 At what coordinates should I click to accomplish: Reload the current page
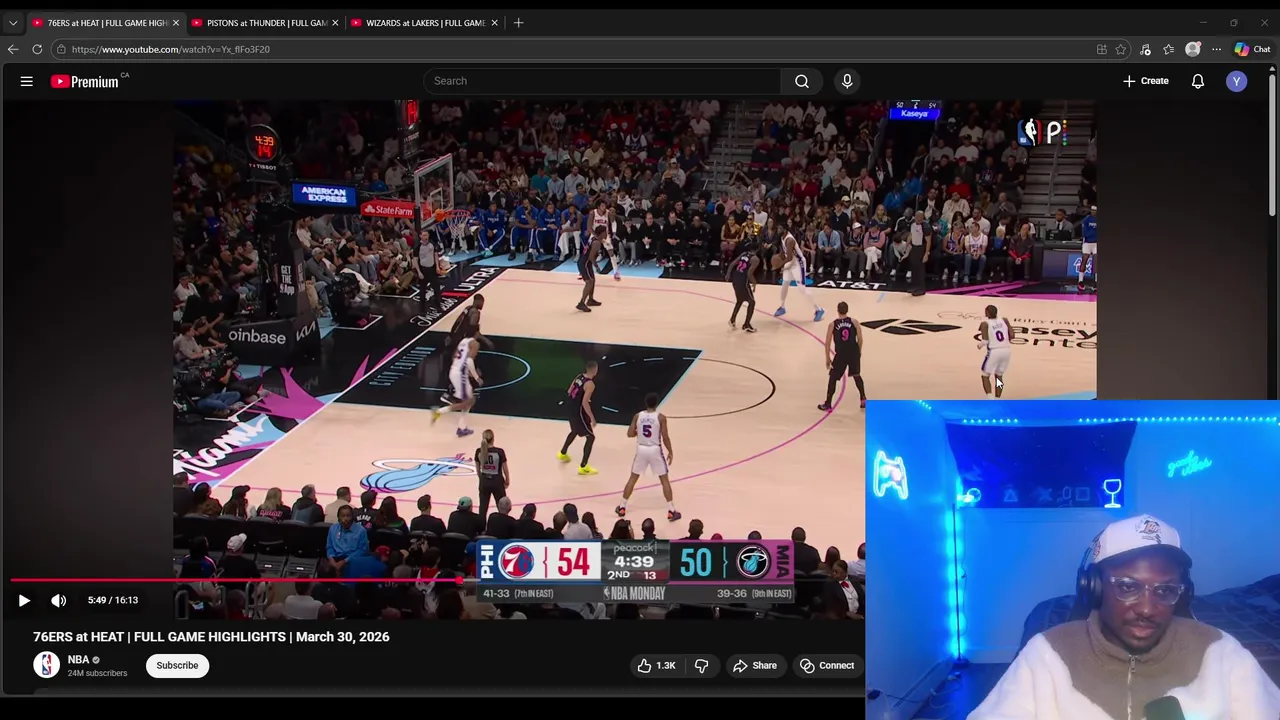[x=37, y=49]
